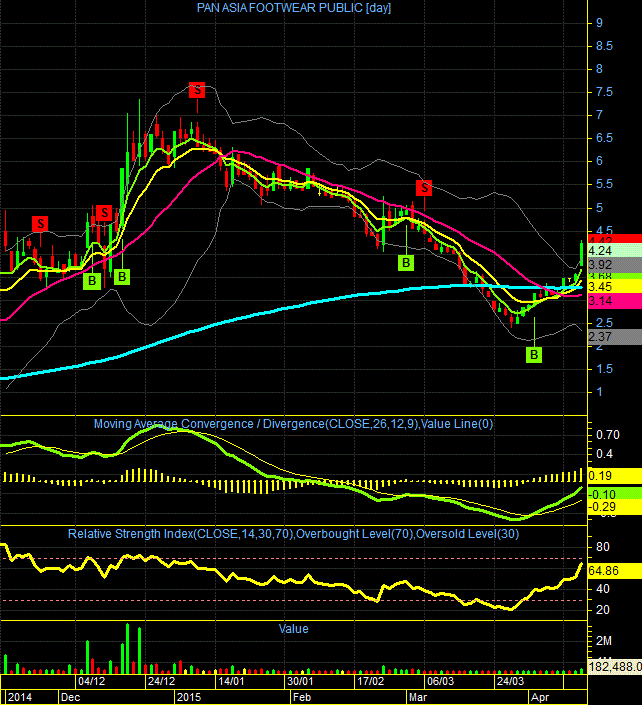643x705 pixels.
Task: Click the red 4.42 price label
Action: coord(615,238)
